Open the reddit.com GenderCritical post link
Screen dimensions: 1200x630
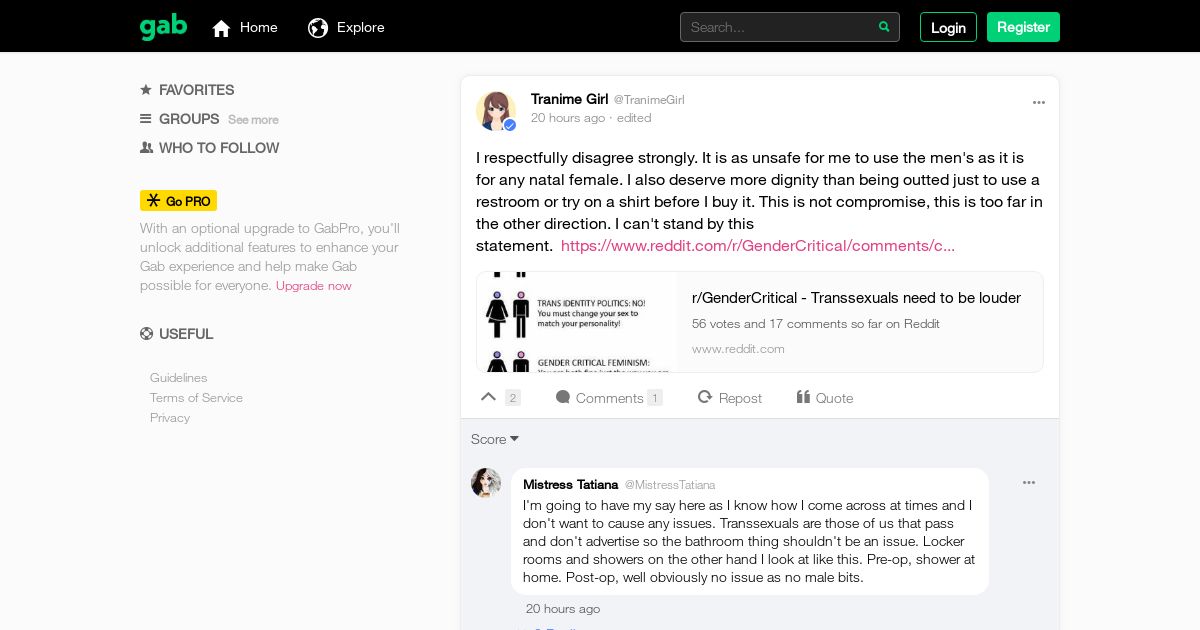point(758,246)
